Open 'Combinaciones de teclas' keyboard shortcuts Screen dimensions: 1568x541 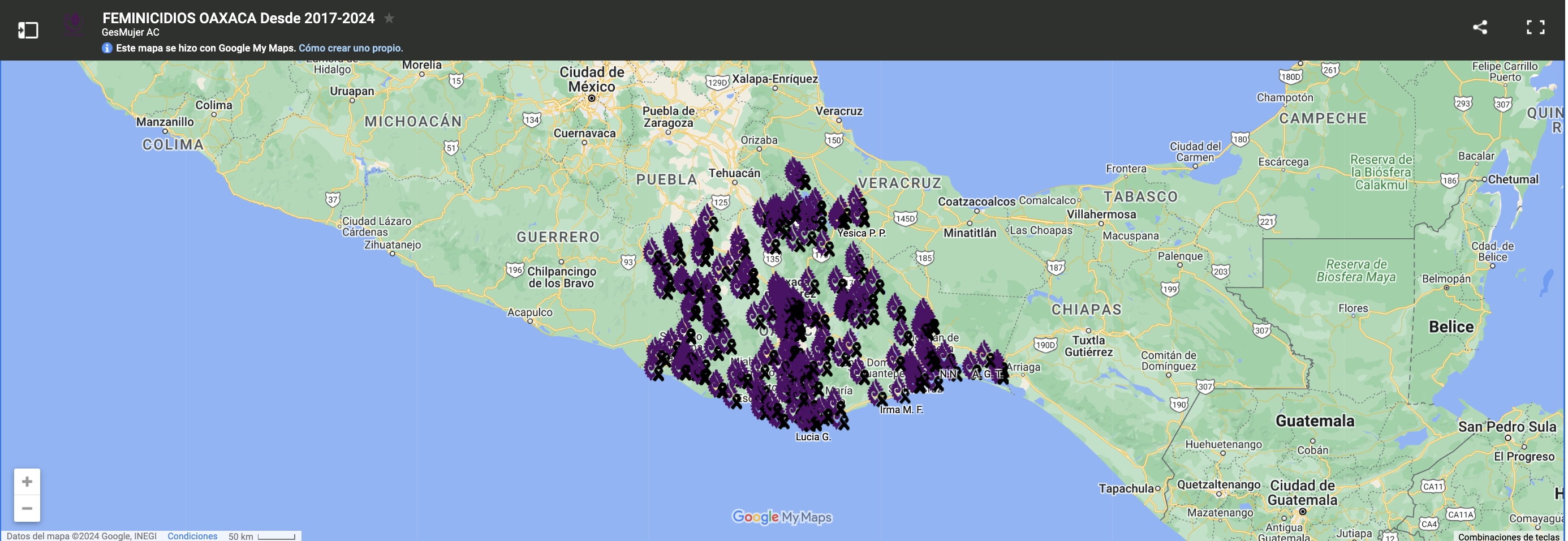[1509, 536]
